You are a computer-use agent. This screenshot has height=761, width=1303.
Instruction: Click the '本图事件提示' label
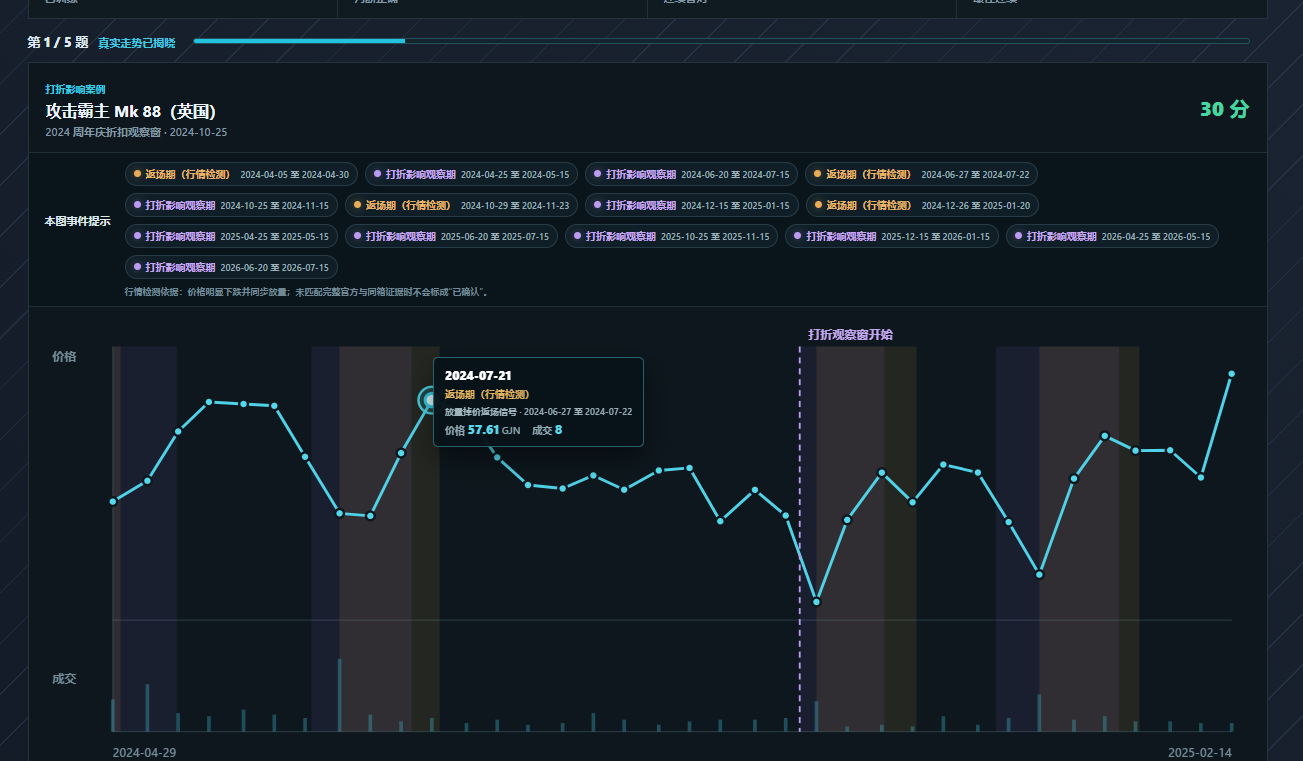pos(78,221)
